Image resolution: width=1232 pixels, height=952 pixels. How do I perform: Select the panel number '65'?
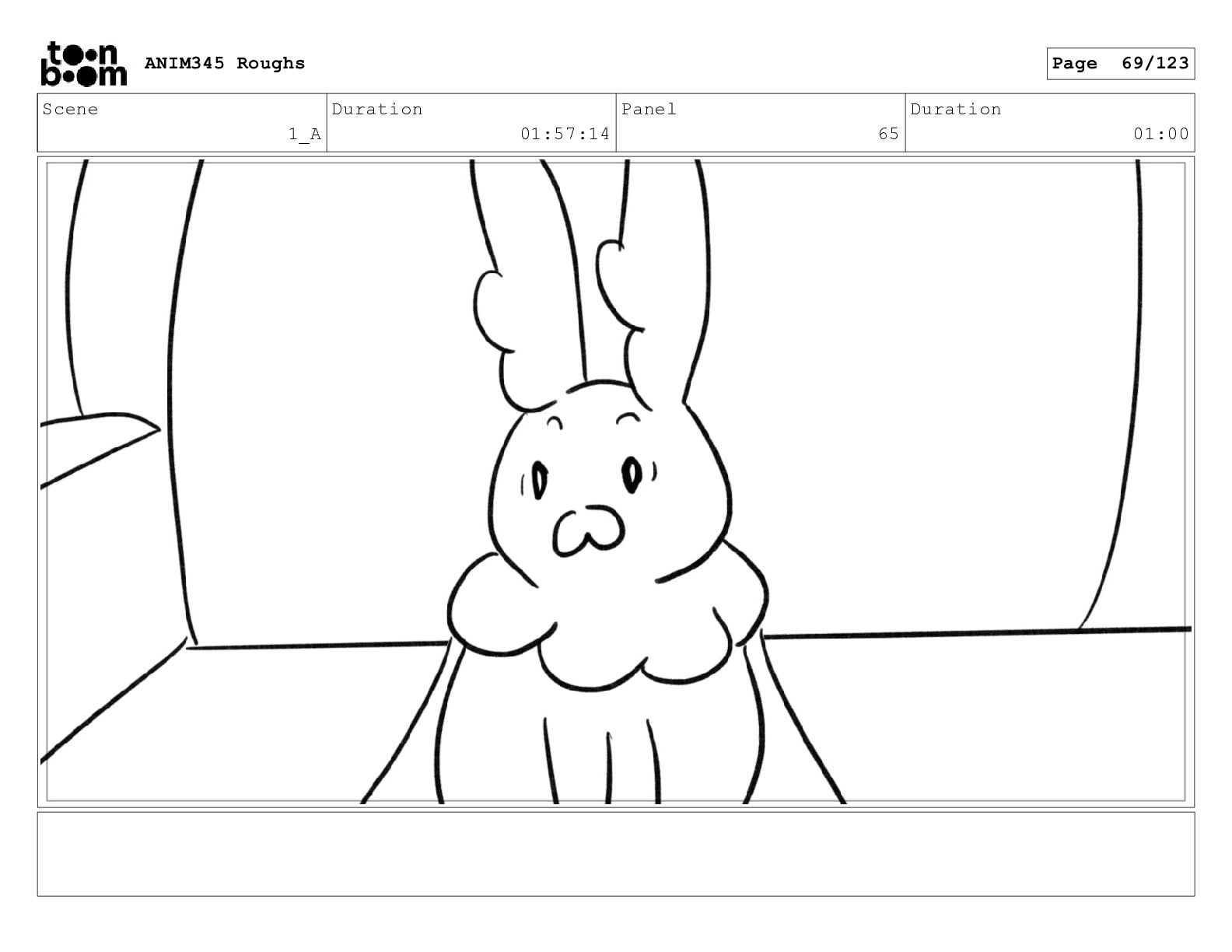[x=888, y=134]
